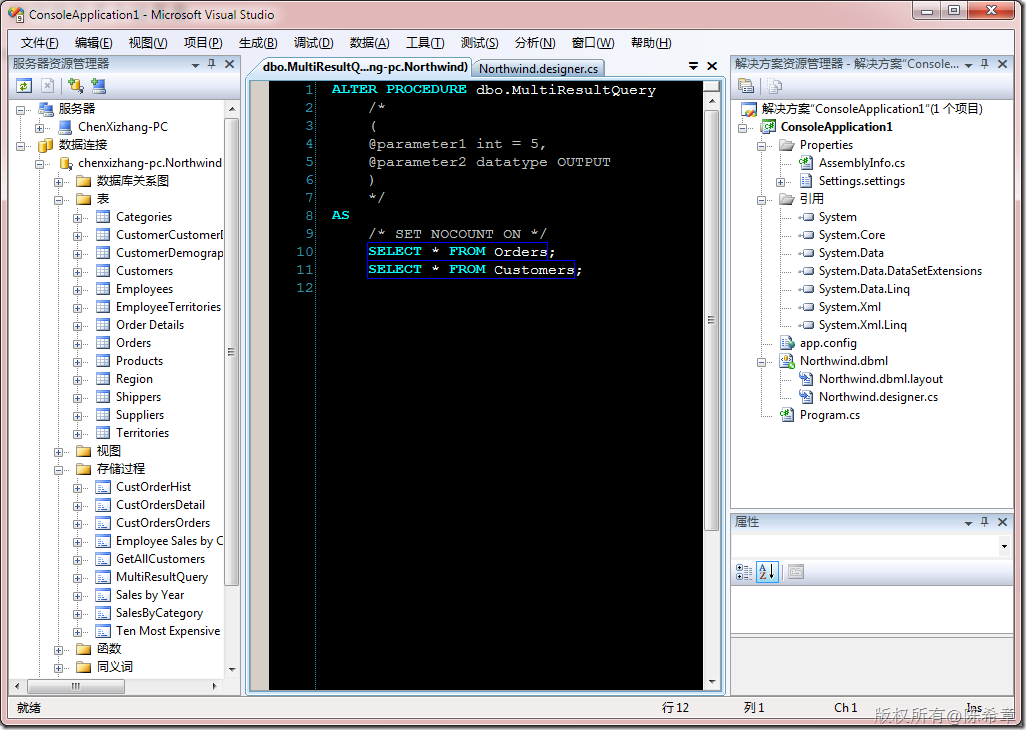The height and width of the screenshot is (730, 1026).
Task: Select the Customers table in Server Explorer
Action: click(144, 271)
